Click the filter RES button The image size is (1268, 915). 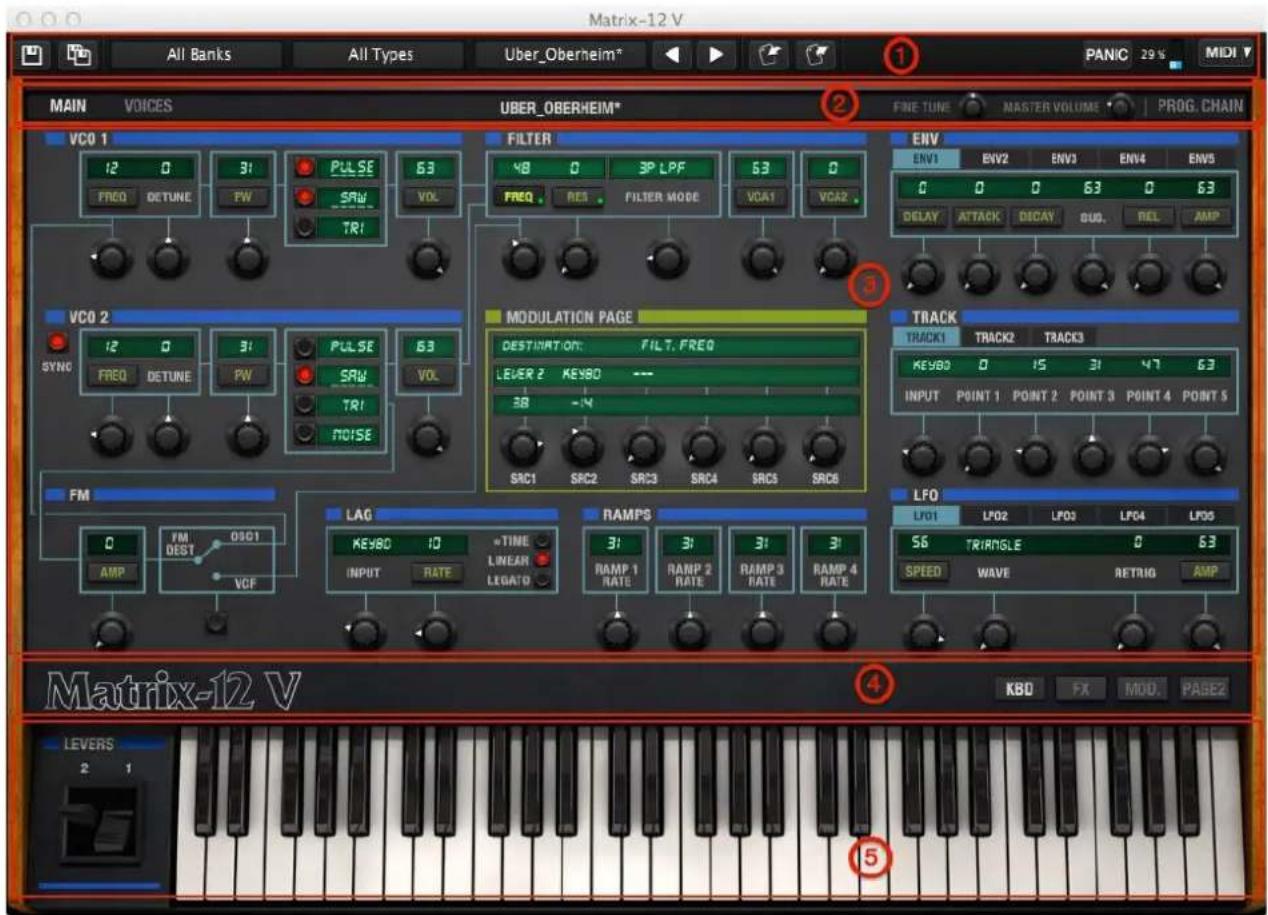[576, 198]
